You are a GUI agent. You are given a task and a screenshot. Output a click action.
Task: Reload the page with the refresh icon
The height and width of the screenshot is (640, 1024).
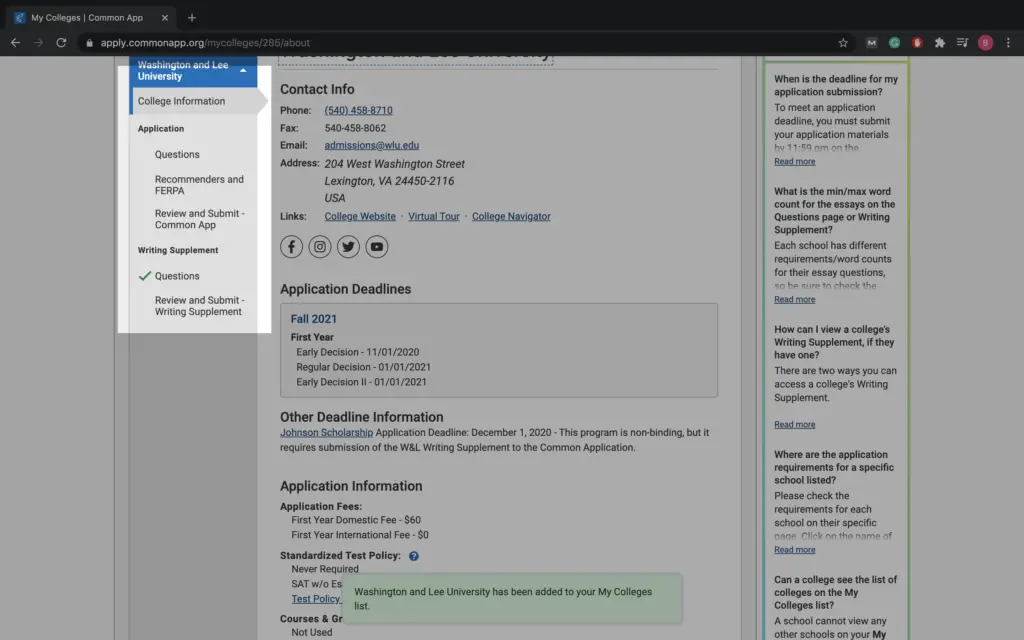(x=61, y=42)
